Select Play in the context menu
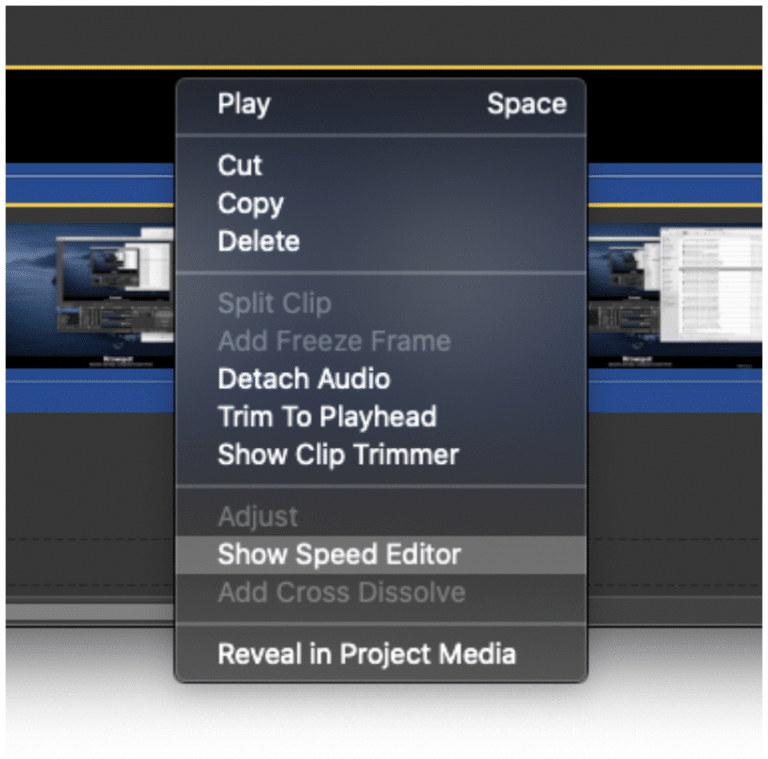The height and width of the screenshot is (759, 768). (381, 104)
